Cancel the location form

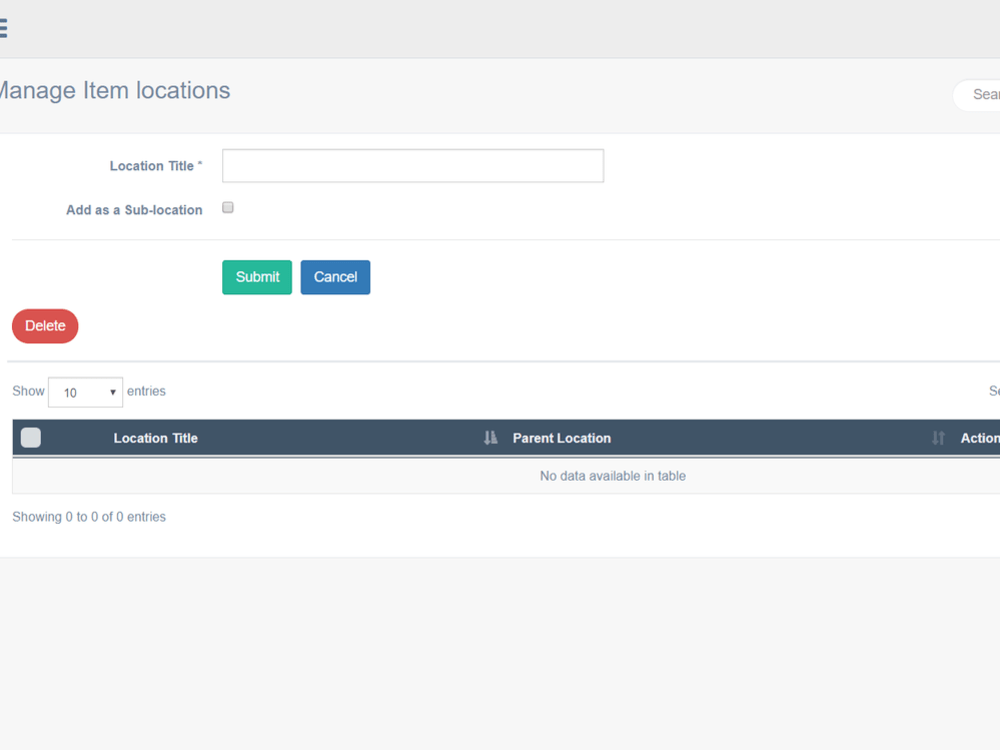[x=335, y=277]
